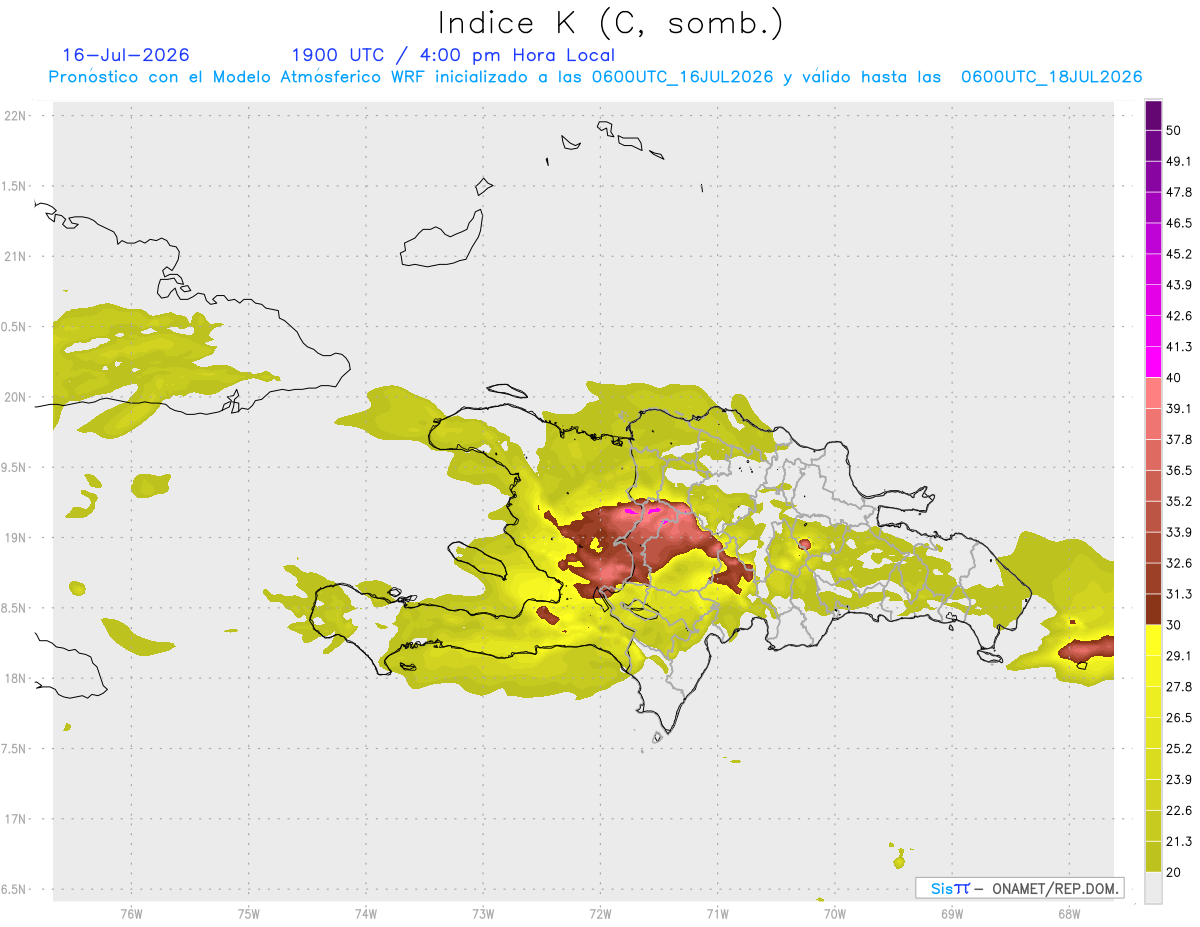Click the latitude label '20N'
The height and width of the screenshot is (927, 1200).
[16, 397]
